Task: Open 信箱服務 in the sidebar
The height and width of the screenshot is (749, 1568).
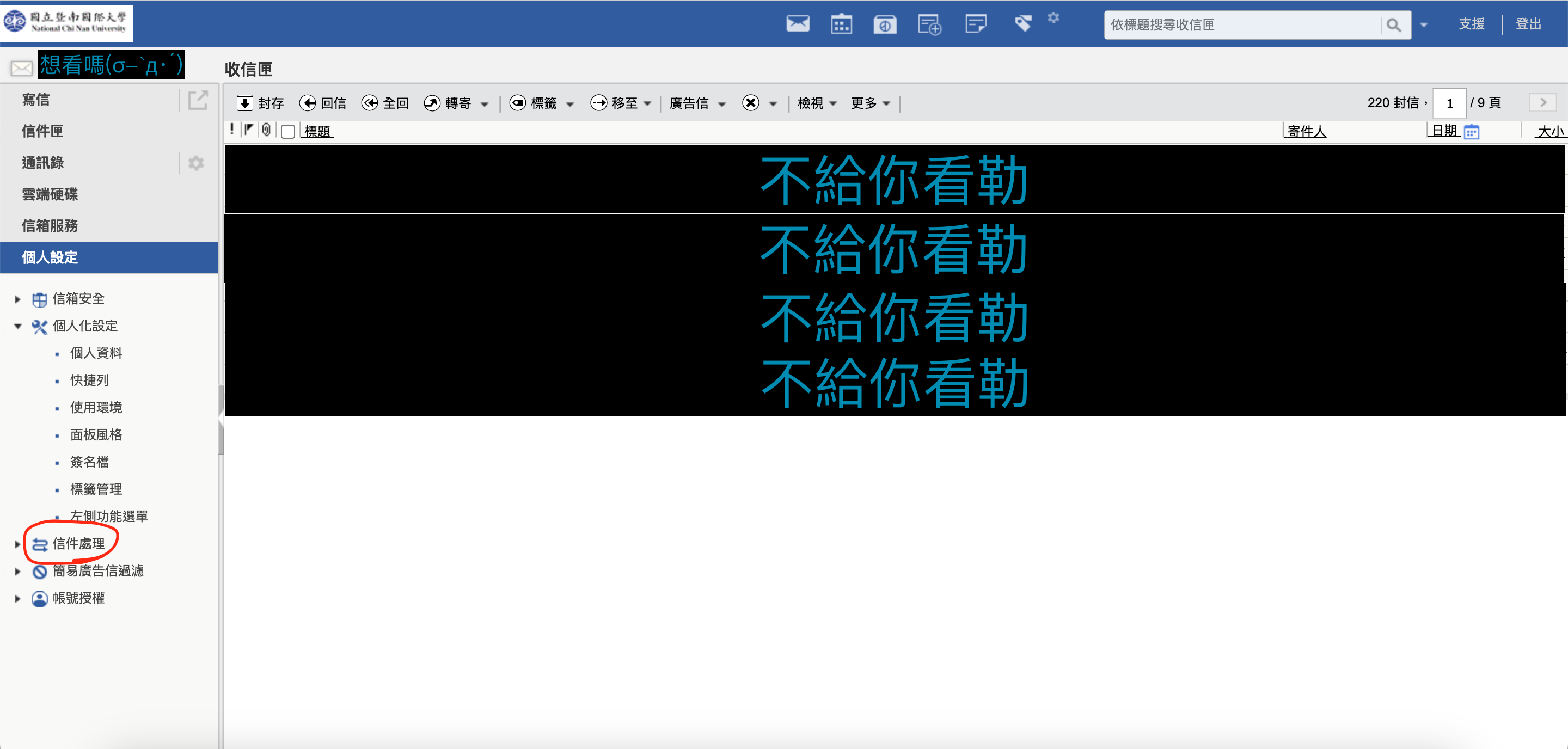Action: pyautogui.click(x=50, y=226)
